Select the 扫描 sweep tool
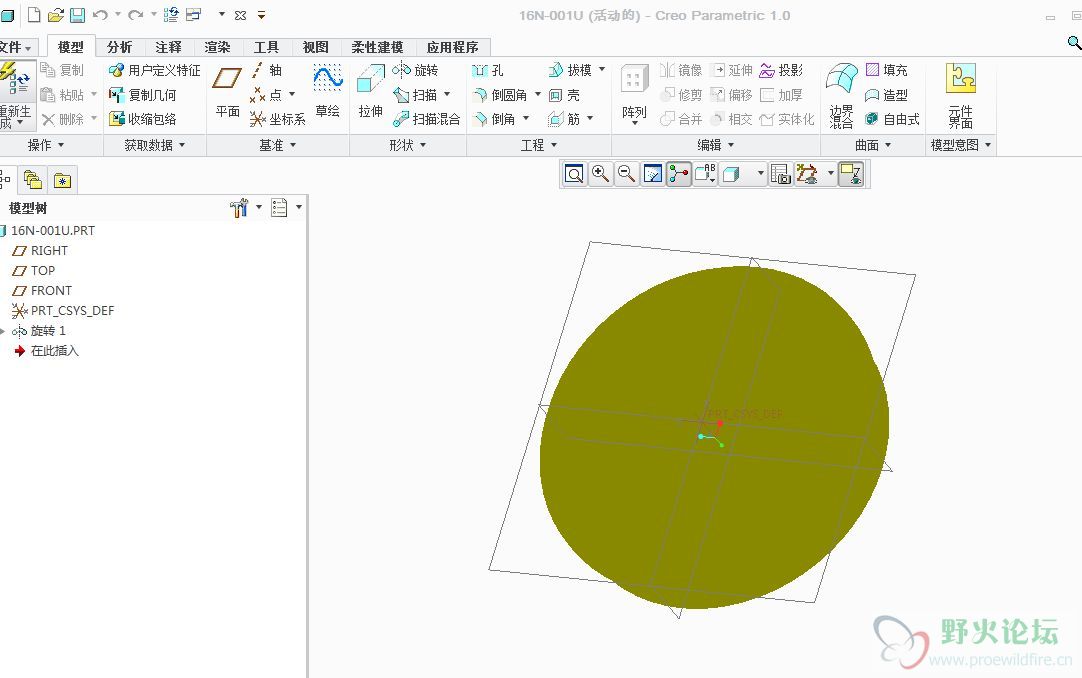The height and width of the screenshot is (678, 1082). click(x=415, y=94)
